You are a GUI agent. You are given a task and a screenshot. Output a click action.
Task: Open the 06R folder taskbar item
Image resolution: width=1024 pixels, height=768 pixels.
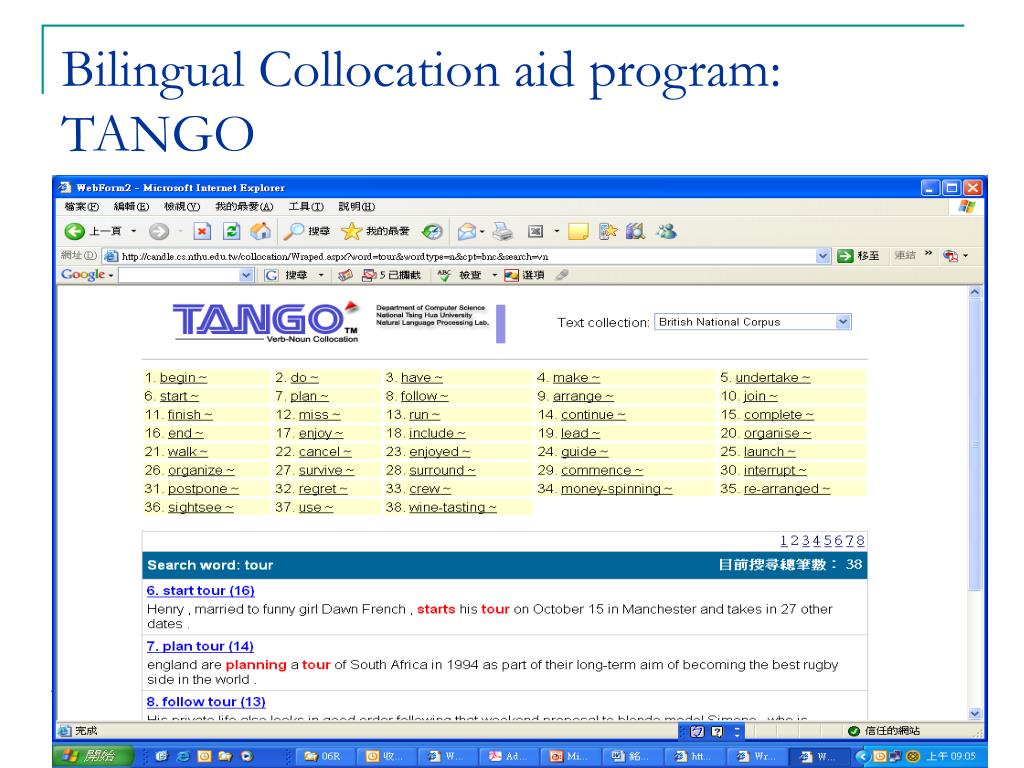323,756
